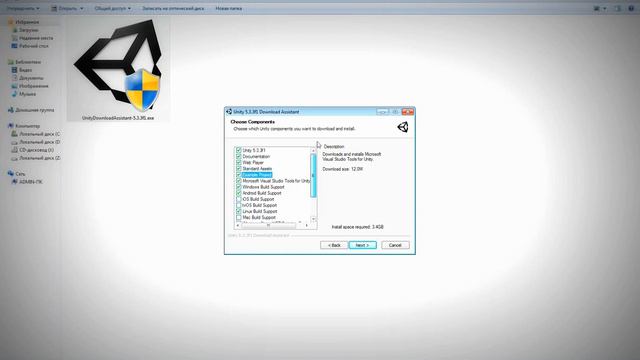Screen dimensions: 640x360
Task: Uncheck Android Build Support component
Action: pos(239,193)
